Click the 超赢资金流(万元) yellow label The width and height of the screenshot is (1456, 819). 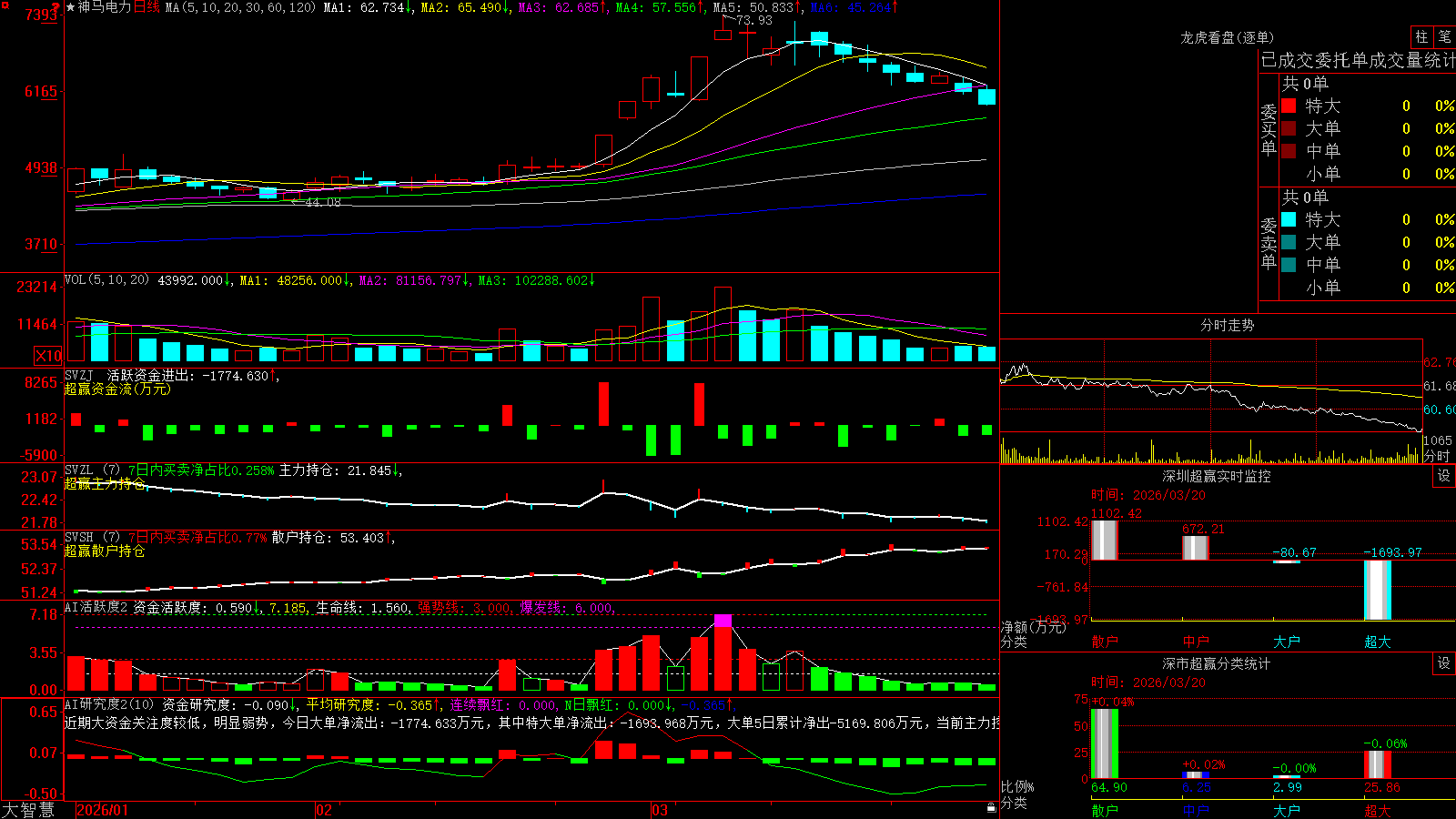[117, 389]
